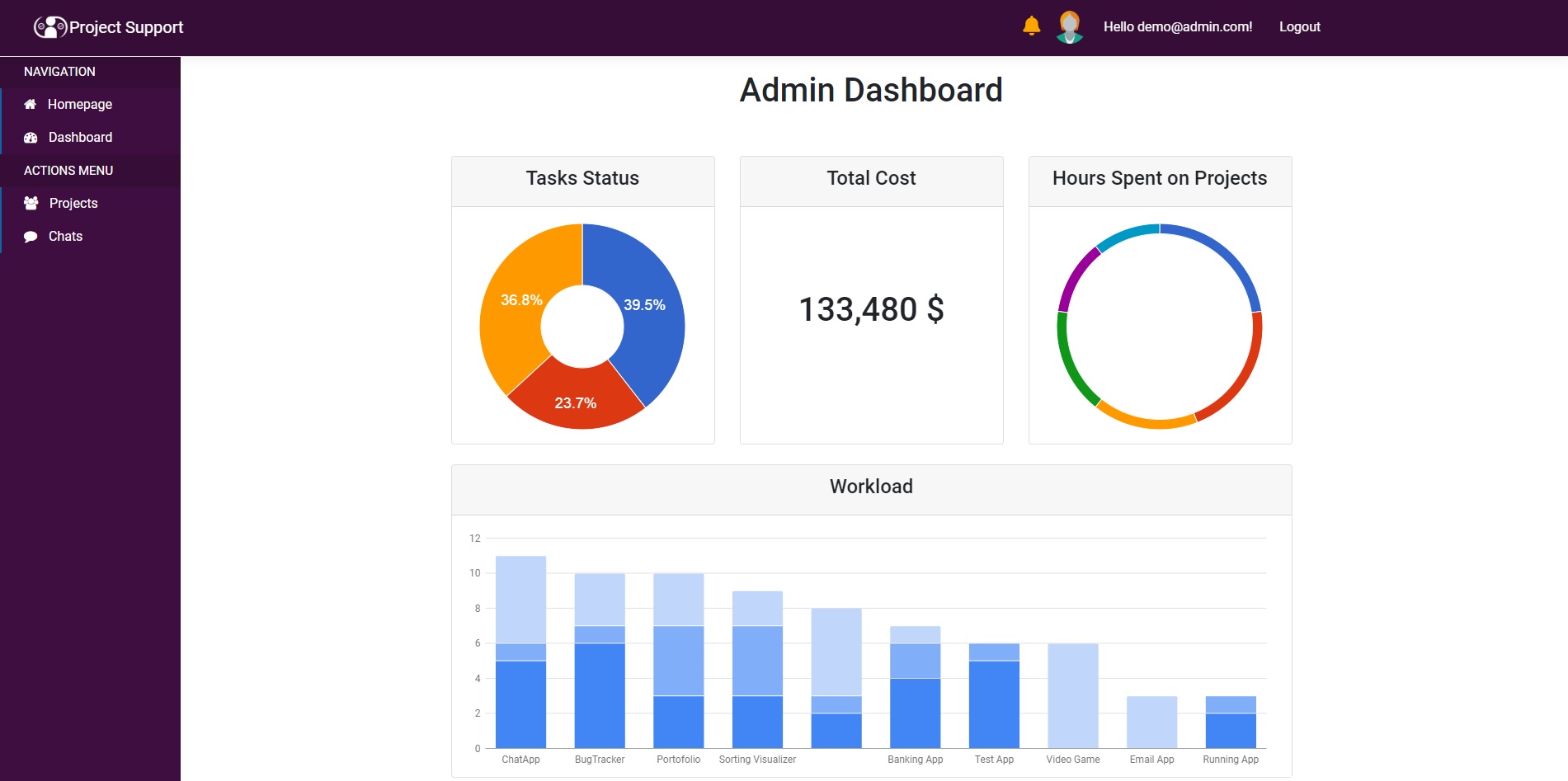Click the Tasks Status card header

[x=583, y=181]
